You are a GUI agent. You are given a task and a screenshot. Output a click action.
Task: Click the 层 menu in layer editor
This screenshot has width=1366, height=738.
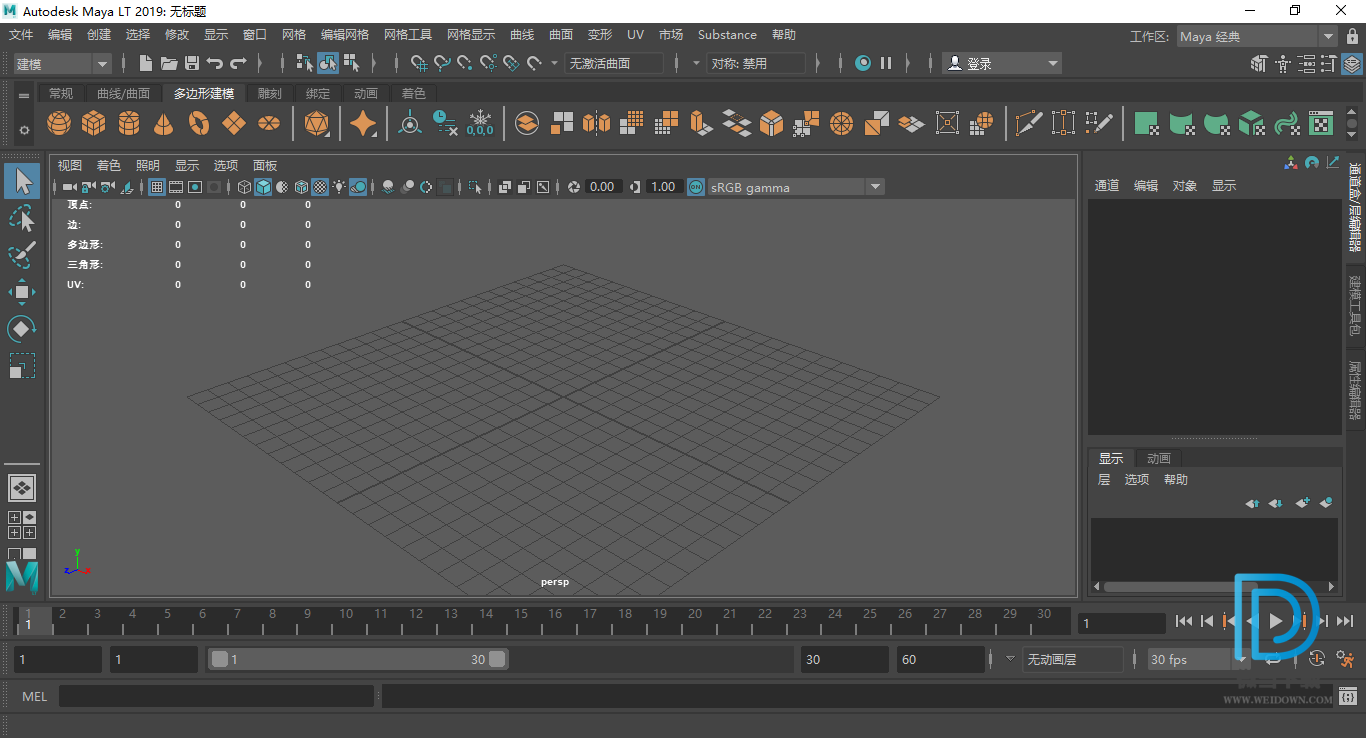click(1104, 479)
